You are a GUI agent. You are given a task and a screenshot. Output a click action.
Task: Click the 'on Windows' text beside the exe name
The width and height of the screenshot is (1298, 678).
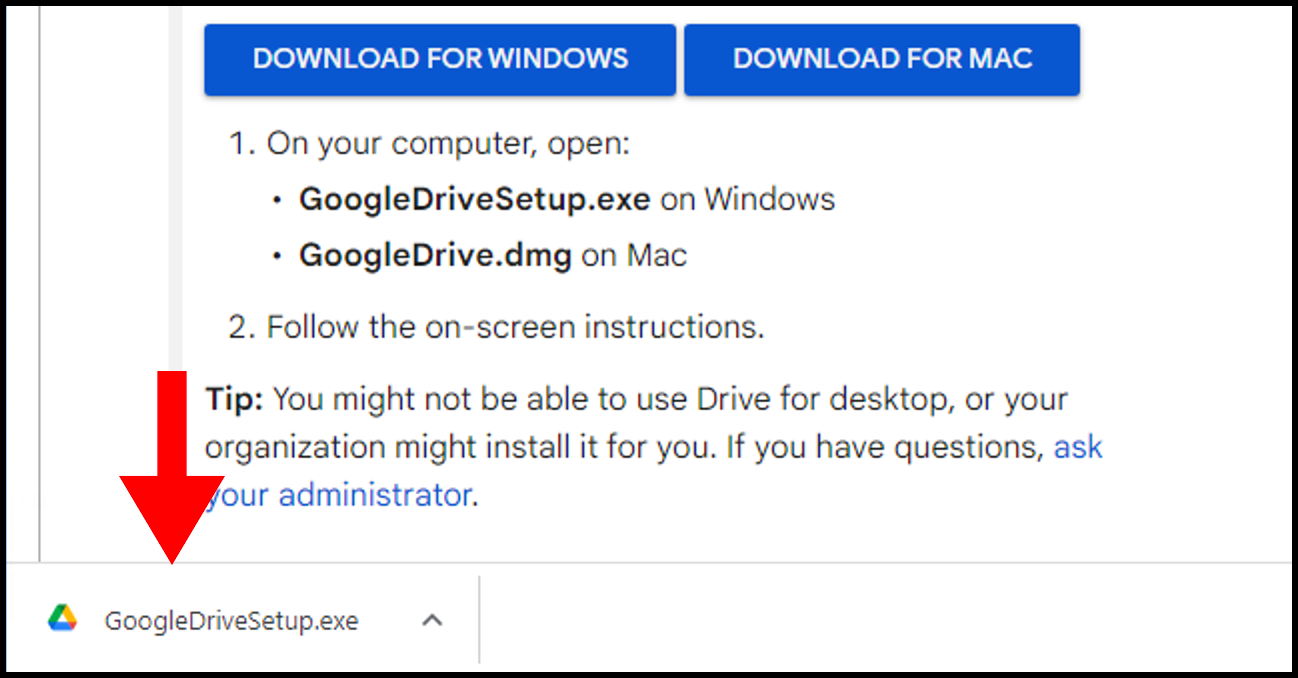(748, 199)
